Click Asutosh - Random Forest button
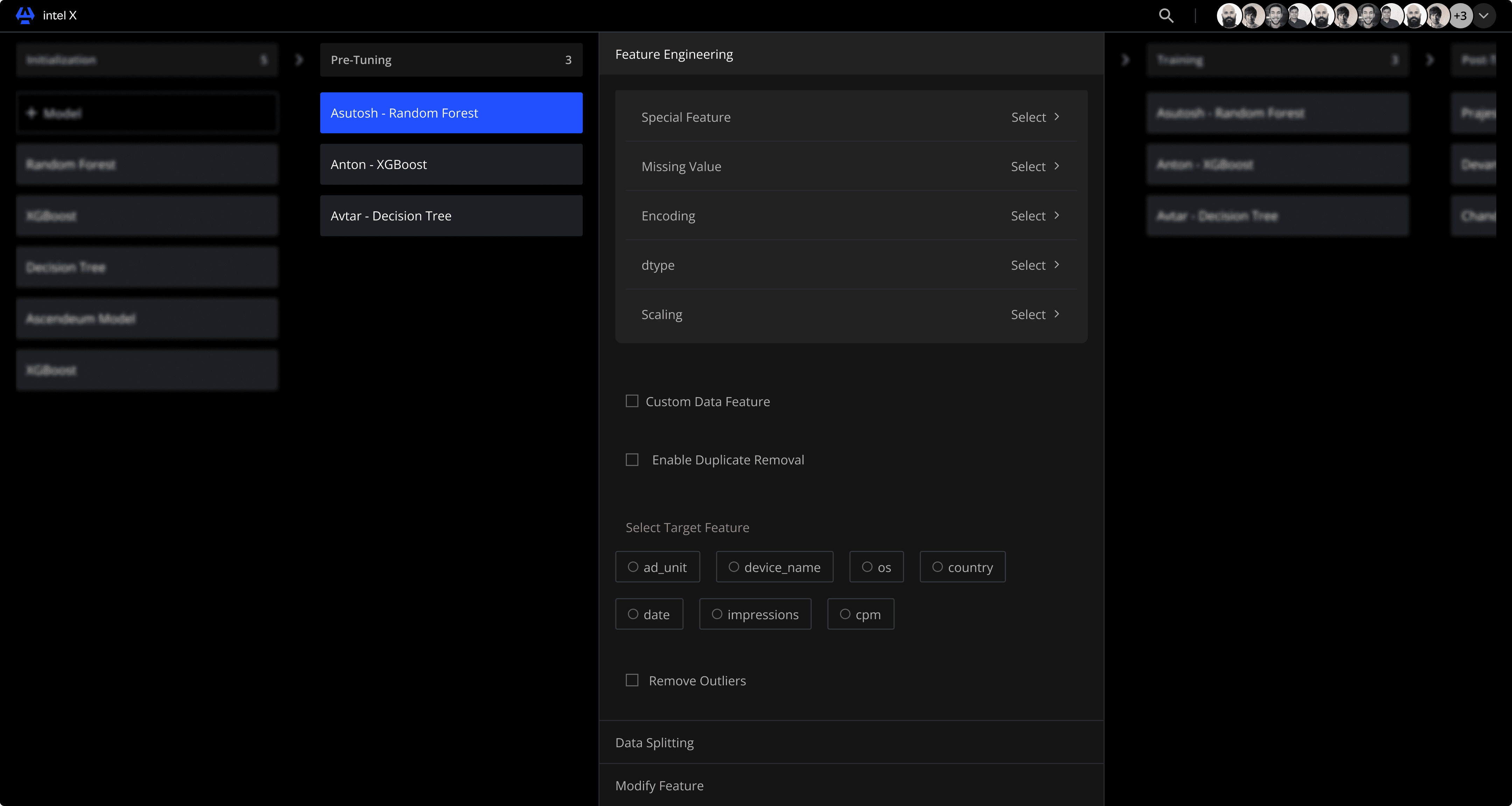Screen dimensions: 1512x806 click(x=451, y=113)
